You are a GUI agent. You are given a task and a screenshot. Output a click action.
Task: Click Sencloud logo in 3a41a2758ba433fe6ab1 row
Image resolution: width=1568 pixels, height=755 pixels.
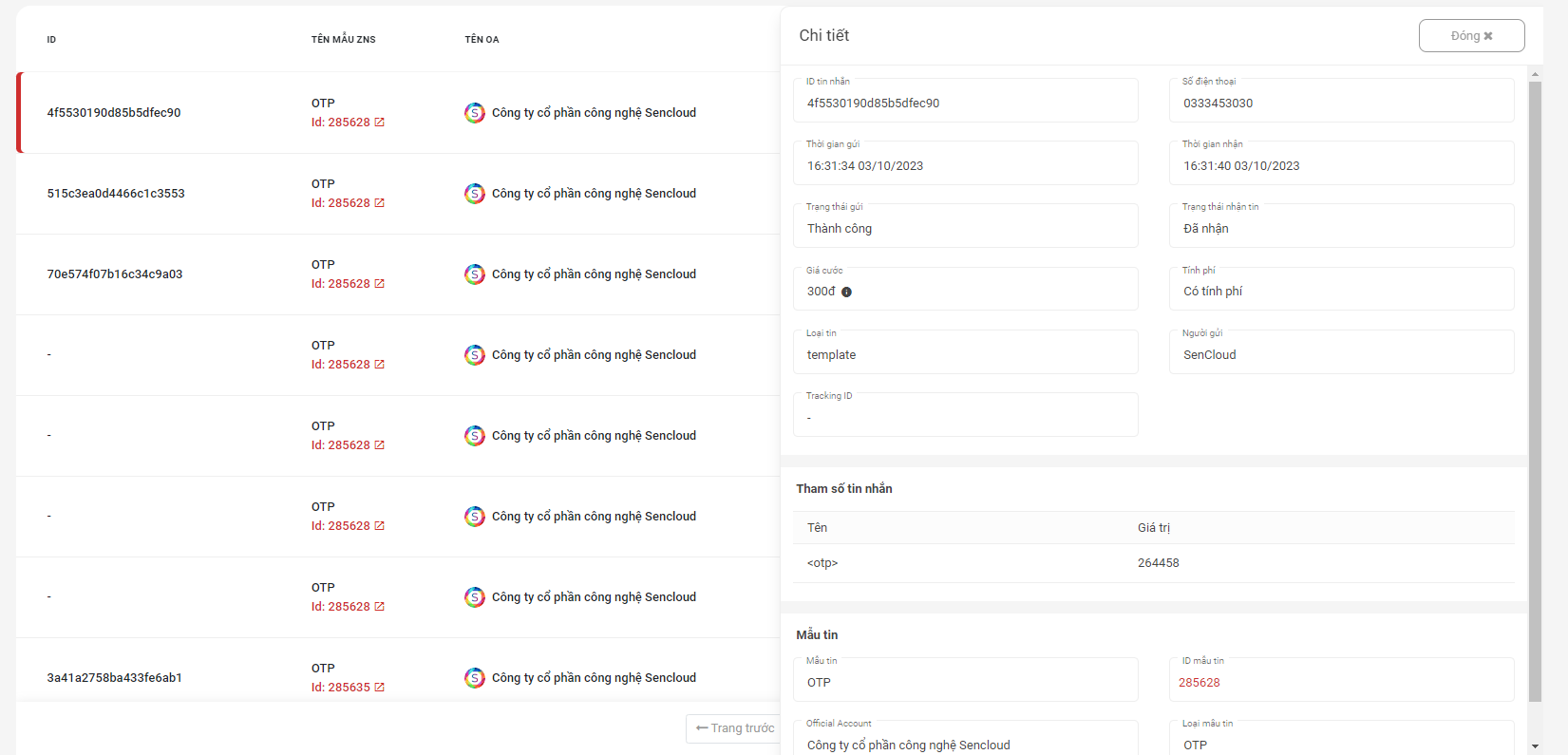pyautogui.click(x=475, y=678)
